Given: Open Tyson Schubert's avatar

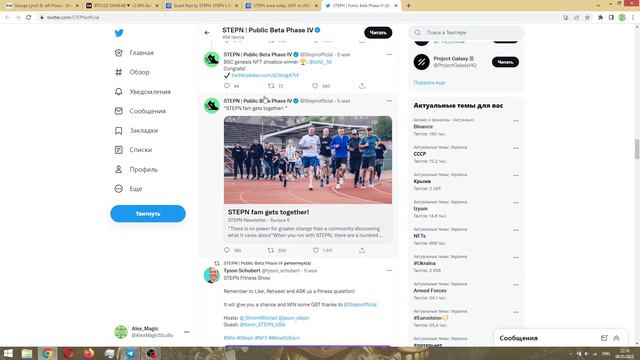Looking at the screenshot, I should click(211, 275).
